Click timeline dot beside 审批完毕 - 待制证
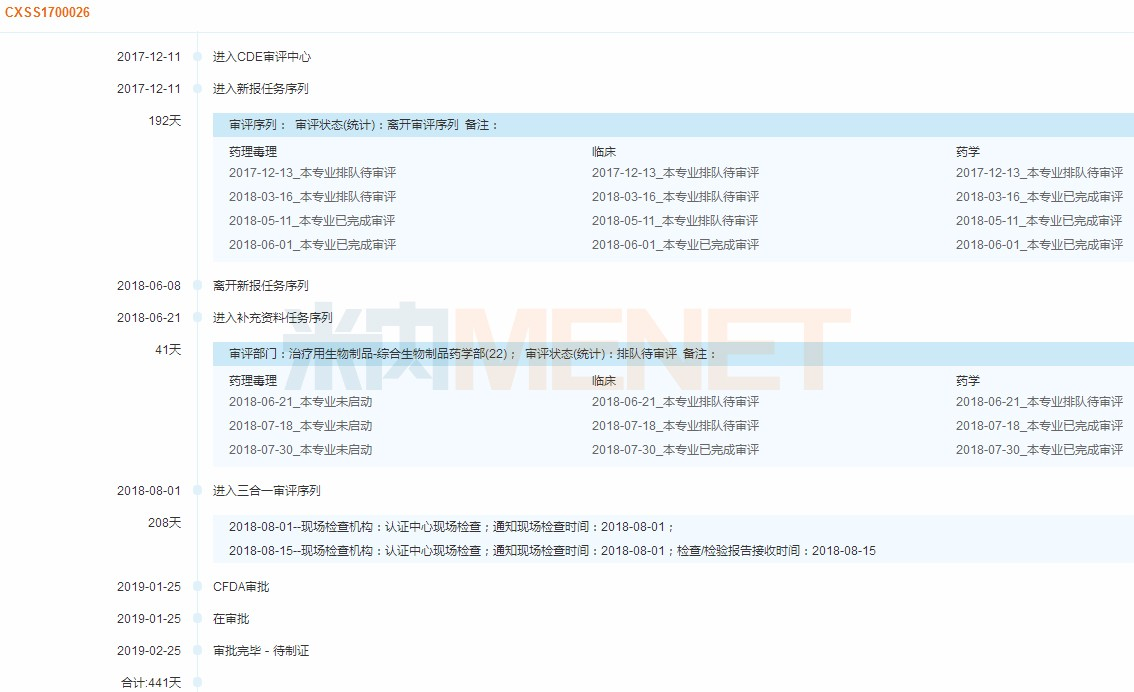Image resolution: width=1134 pixels, height=692 pixels. (198, 651)
